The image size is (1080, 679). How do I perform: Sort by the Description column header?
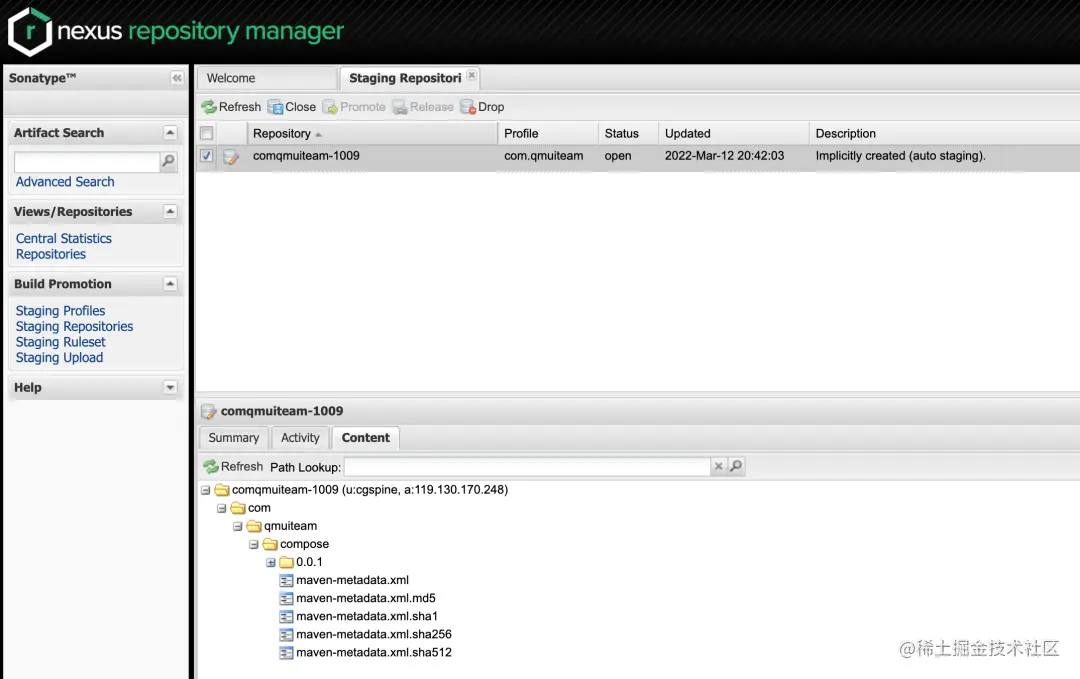944,133
